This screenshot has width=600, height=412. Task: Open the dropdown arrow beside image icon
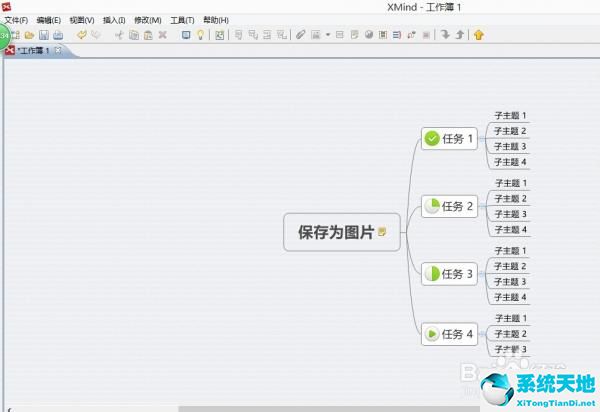328,35
